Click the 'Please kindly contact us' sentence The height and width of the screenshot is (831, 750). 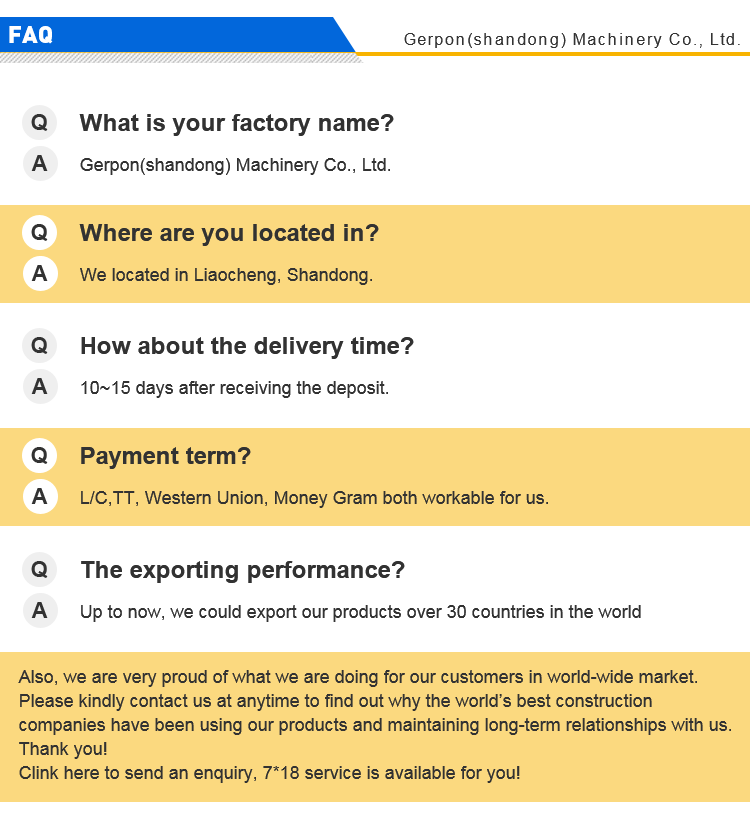click(x=335, y=701)
